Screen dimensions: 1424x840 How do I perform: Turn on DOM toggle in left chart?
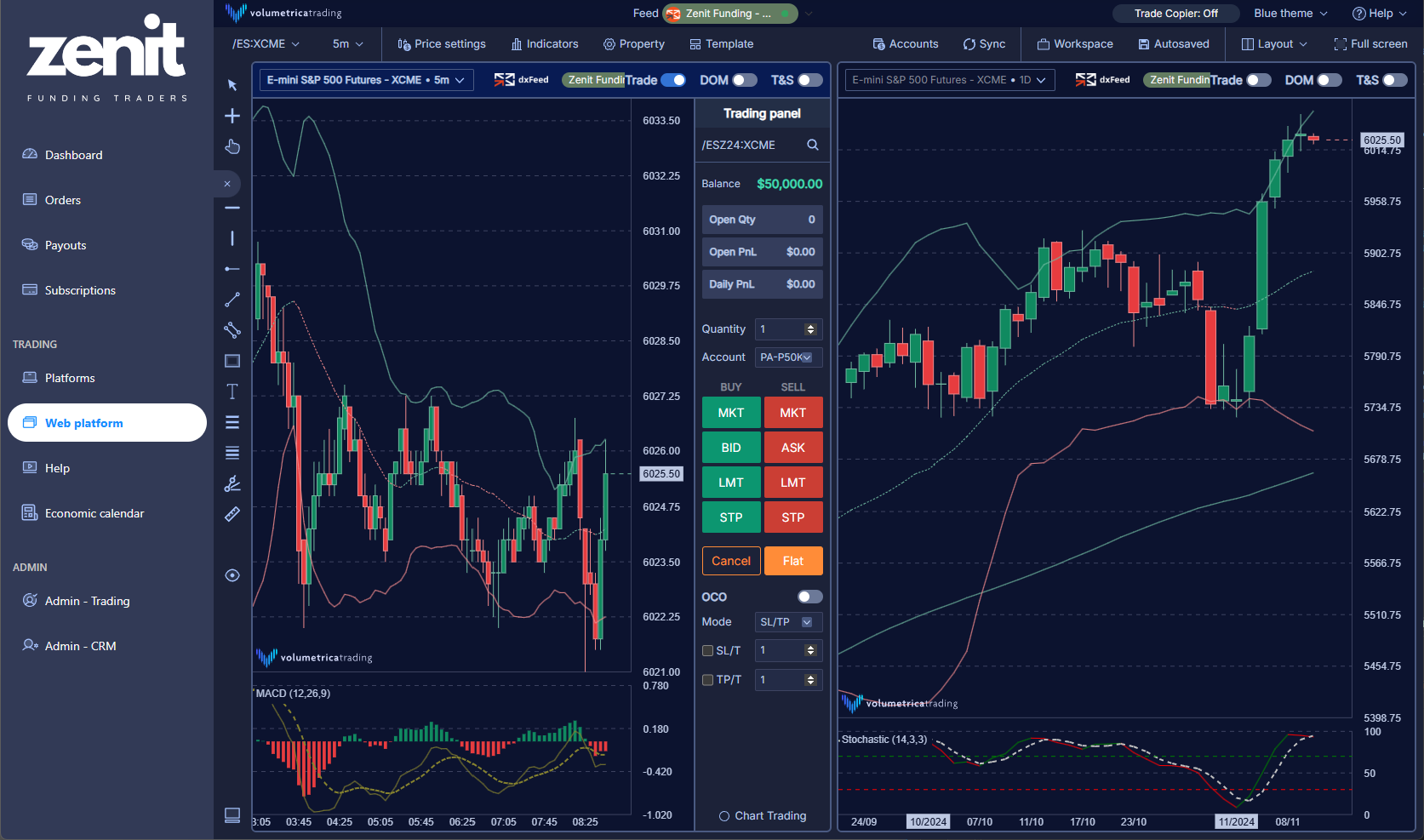click(744, 80)
